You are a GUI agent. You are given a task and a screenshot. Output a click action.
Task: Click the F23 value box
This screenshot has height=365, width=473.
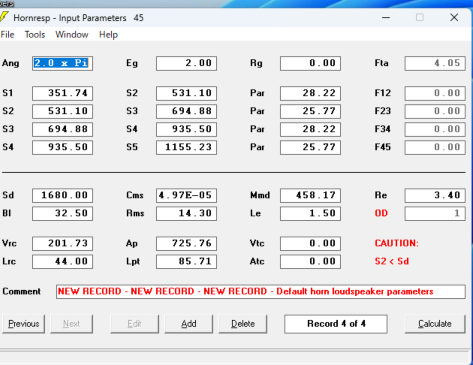coord(435,111)
